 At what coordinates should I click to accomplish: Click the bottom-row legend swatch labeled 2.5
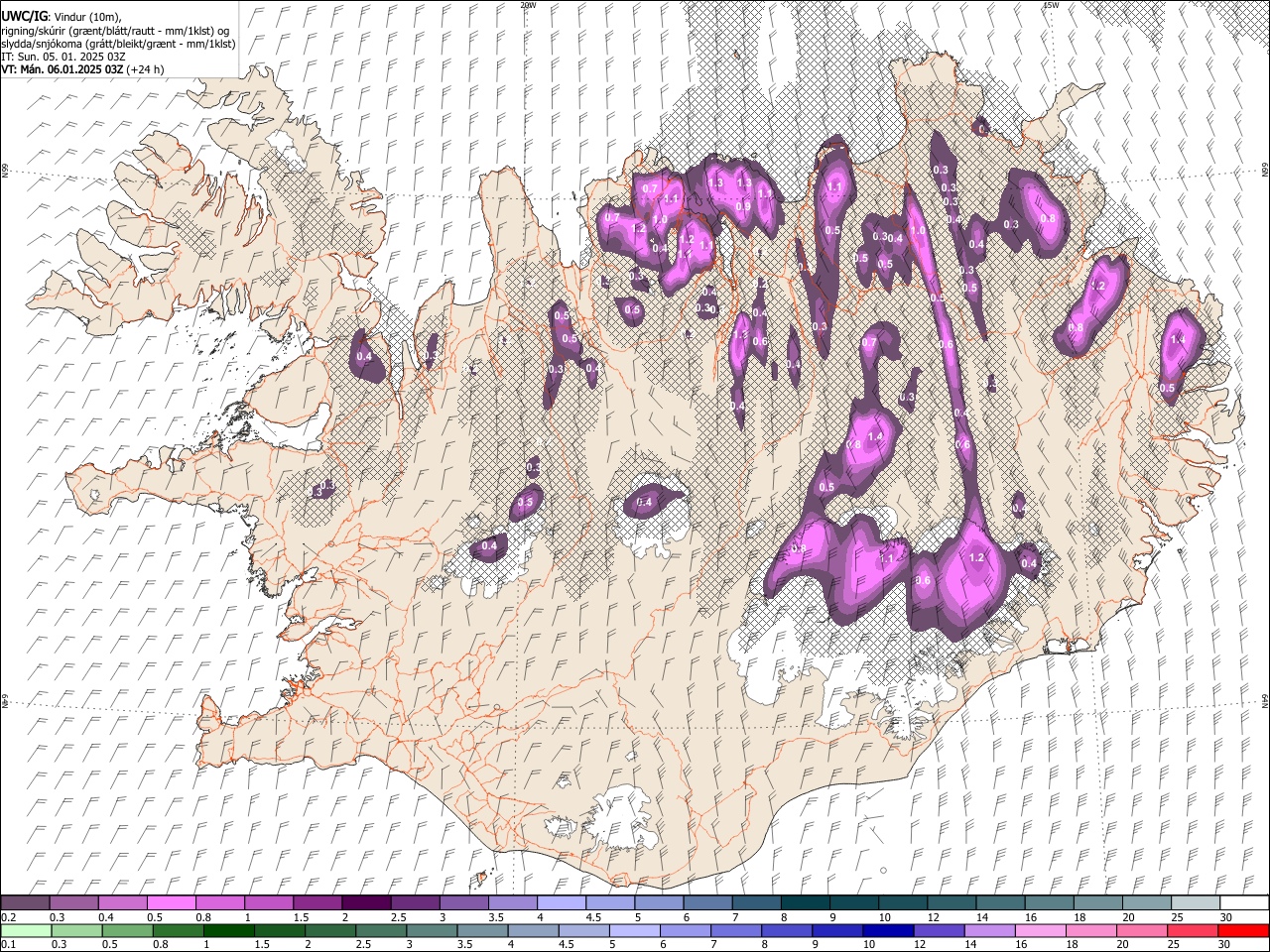[x=380, y=931]
